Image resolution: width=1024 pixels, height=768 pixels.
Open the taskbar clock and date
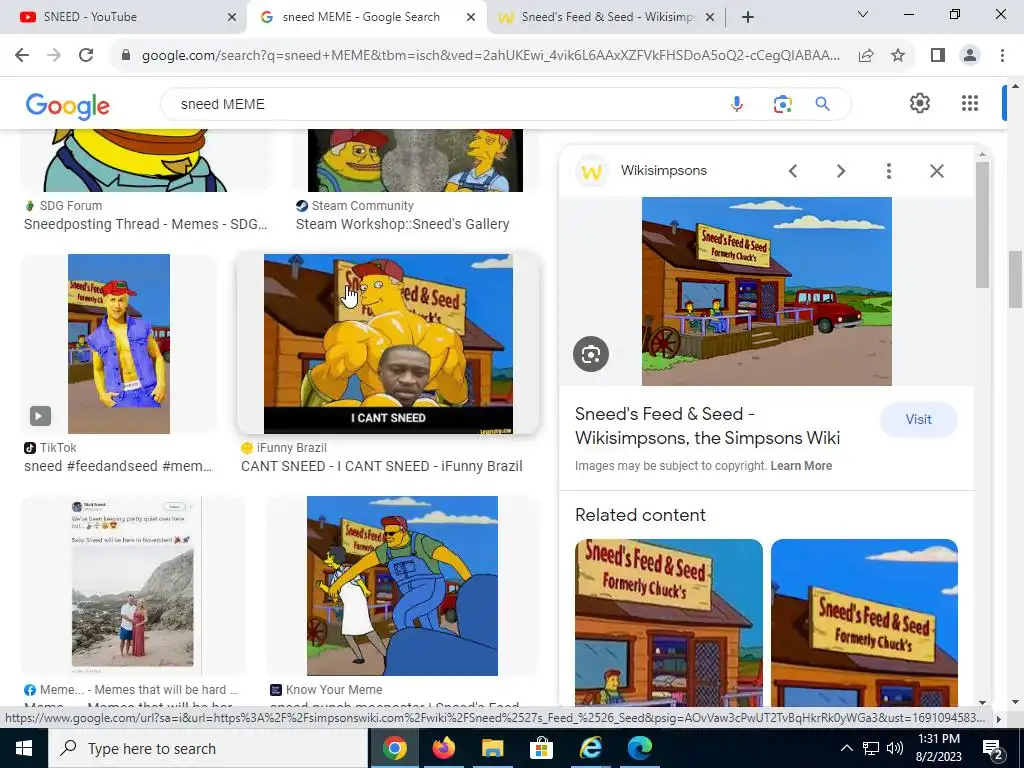(939, 748)
